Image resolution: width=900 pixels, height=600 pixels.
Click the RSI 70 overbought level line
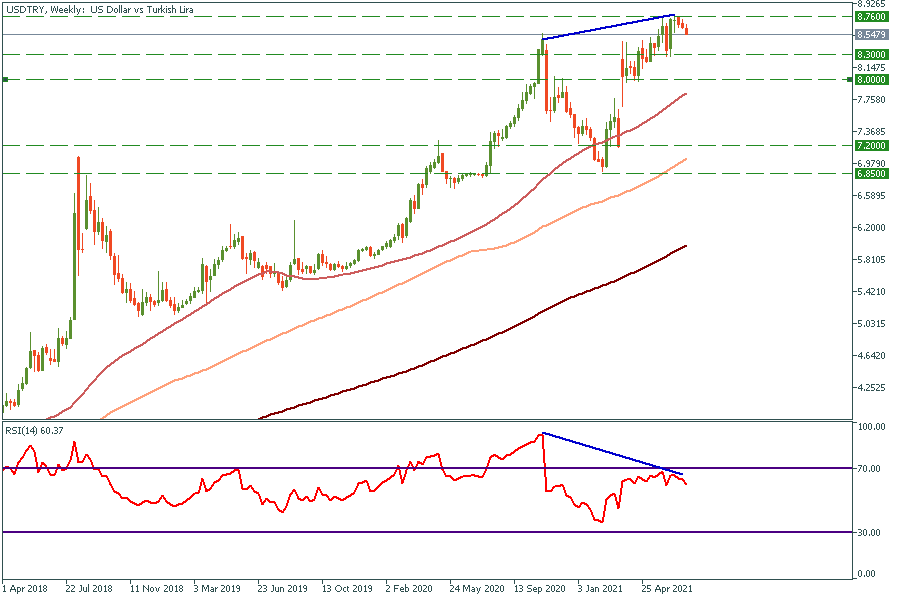click(300, 468)
